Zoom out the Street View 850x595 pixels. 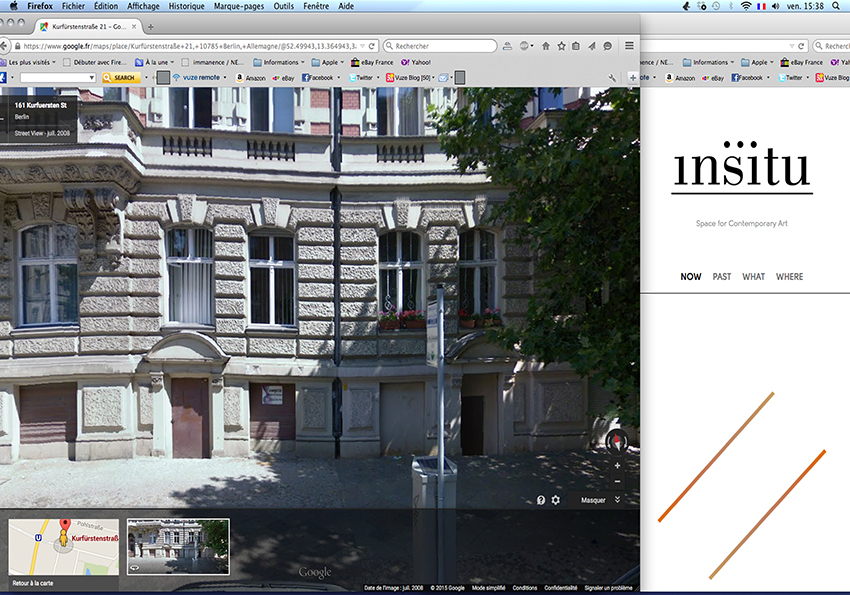tap(617, 482)
